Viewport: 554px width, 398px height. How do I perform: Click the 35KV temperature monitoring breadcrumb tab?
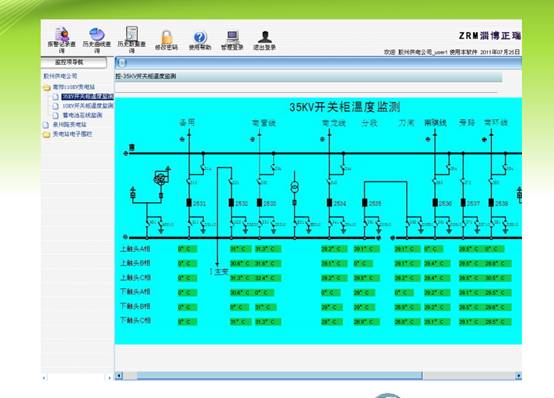click(146, 76)
